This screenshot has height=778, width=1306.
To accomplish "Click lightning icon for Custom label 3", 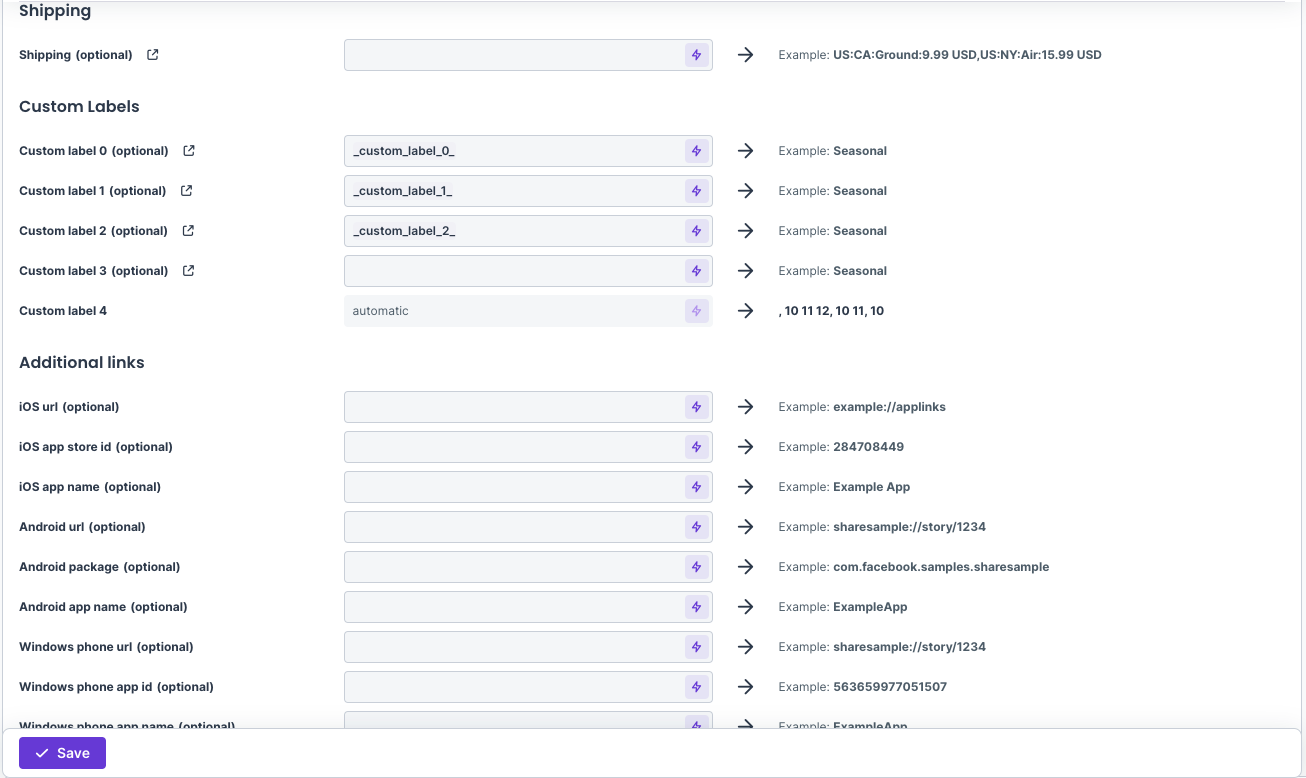I will click(x=697, y=271).
